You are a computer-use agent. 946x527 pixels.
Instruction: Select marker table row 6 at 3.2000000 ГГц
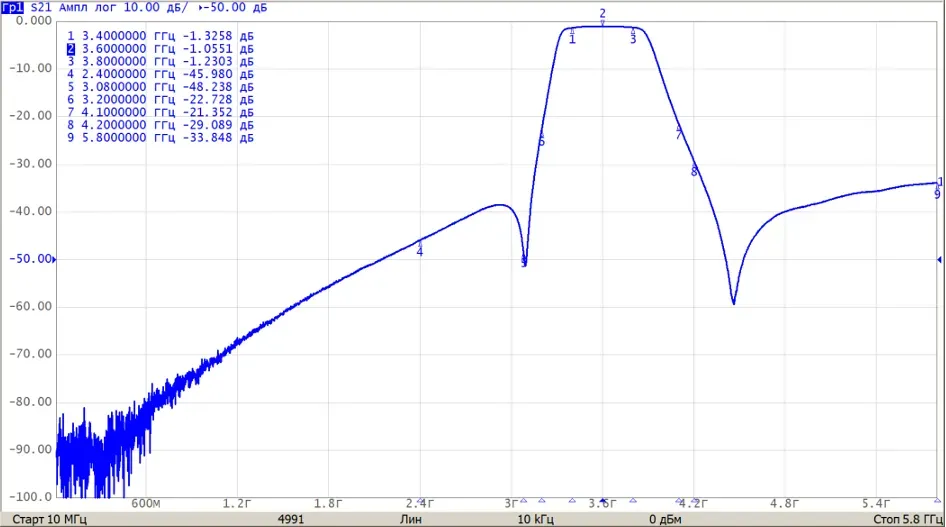pyautogui.click(x=160, y=99)
